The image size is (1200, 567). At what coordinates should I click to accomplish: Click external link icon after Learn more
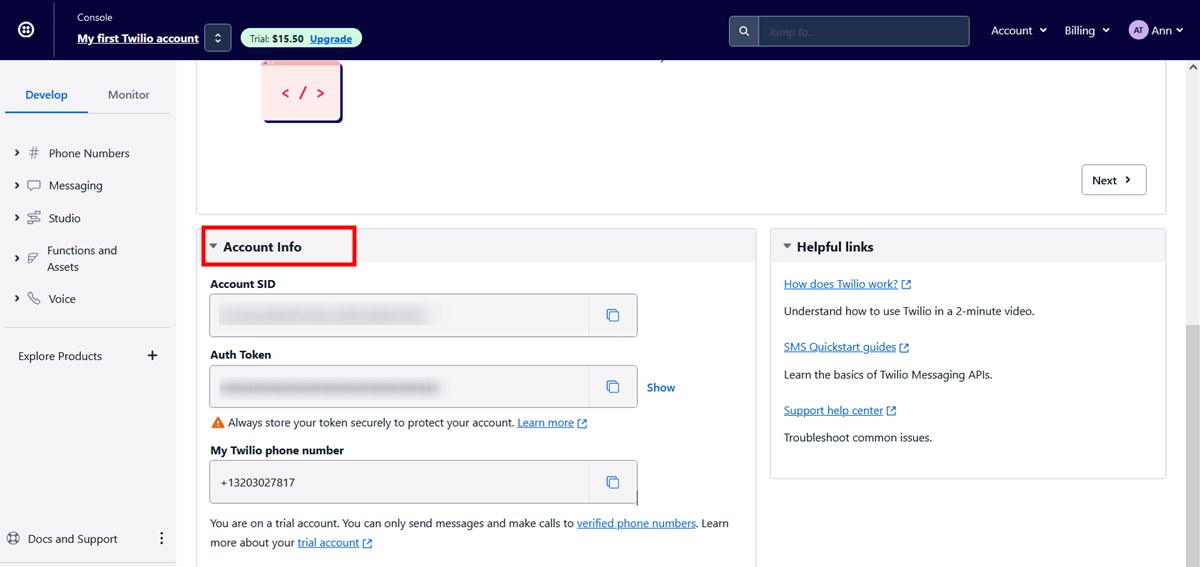583,423
